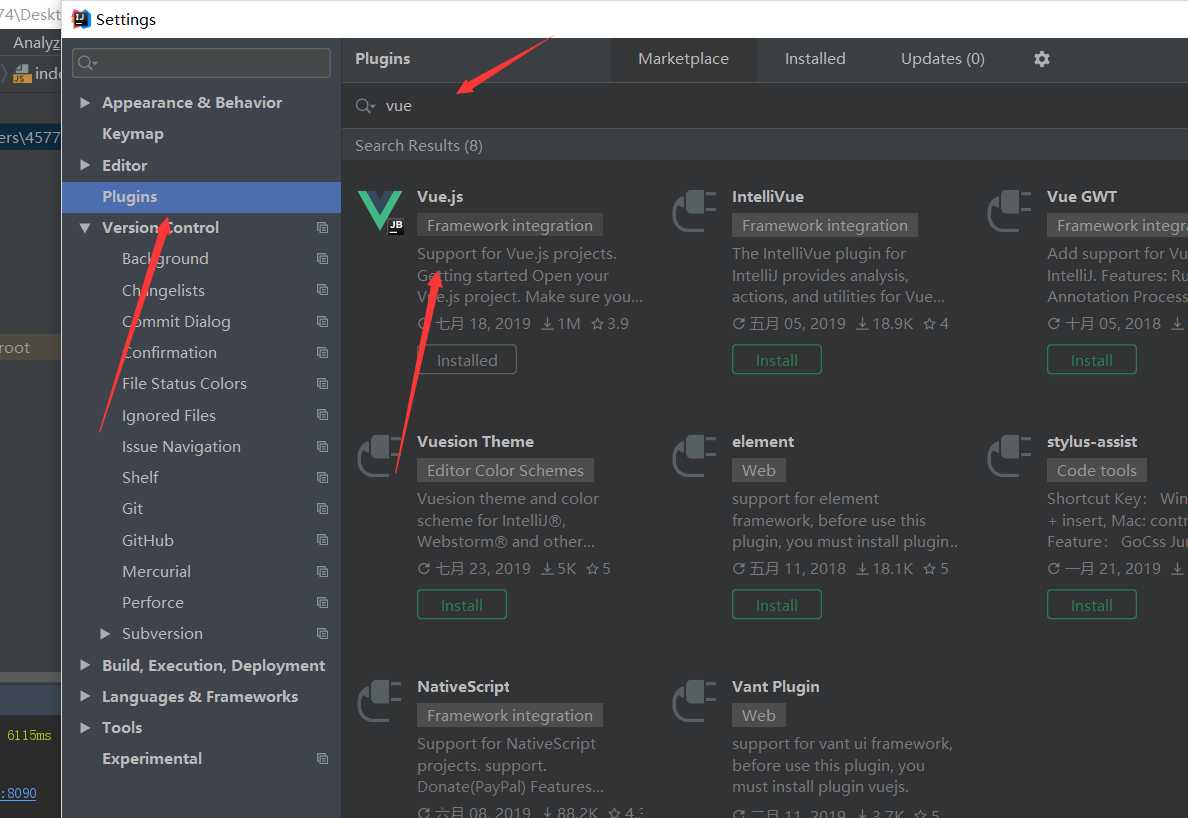Image resolution: width=1188 pixels, height=818 pixels.
Task: Open the NativeScript plugin title
Action: pos(463,687)
